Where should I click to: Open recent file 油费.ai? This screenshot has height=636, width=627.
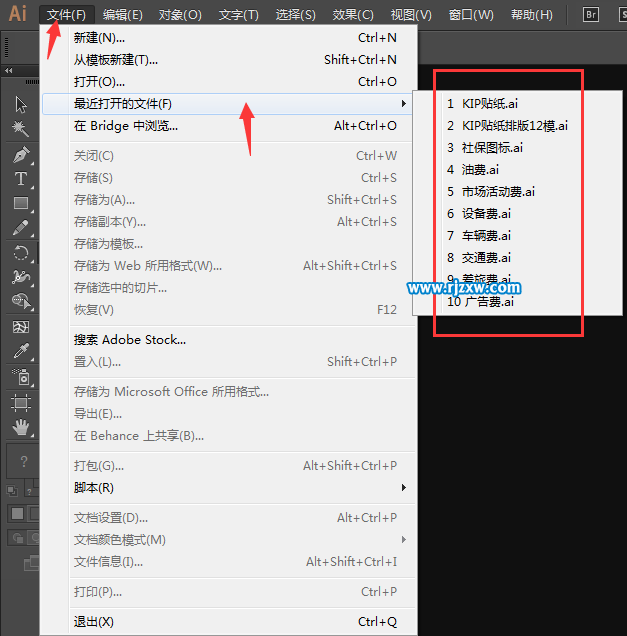517,170
